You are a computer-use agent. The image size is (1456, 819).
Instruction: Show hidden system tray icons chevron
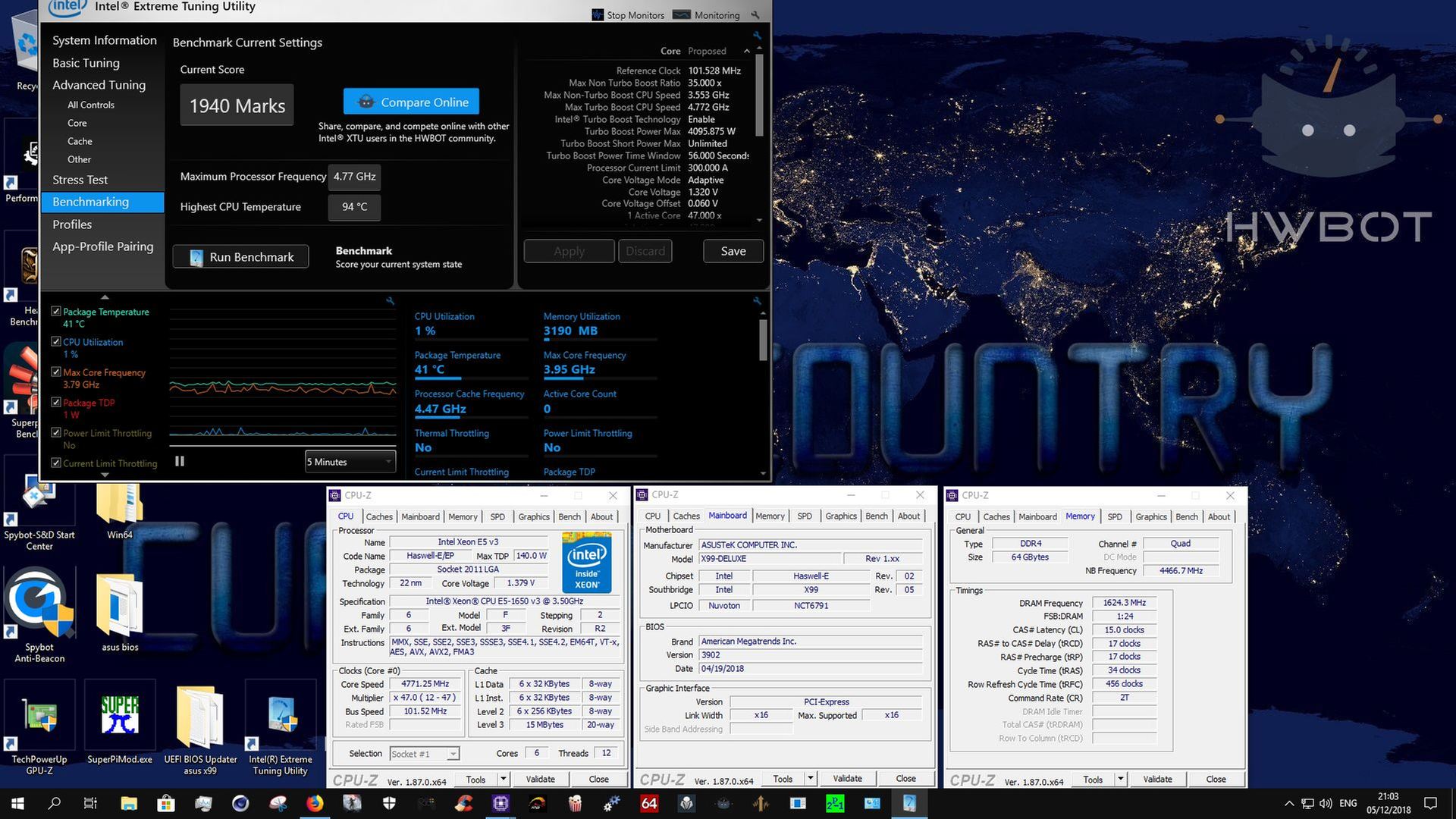click(x=1289, y=803)
